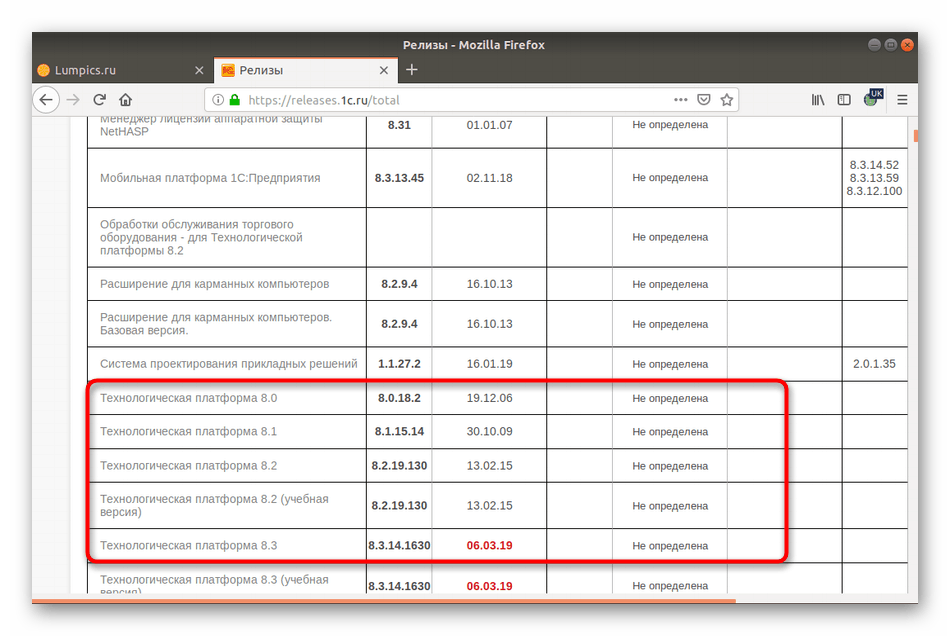Toggle the sidebar view icon

844,100
